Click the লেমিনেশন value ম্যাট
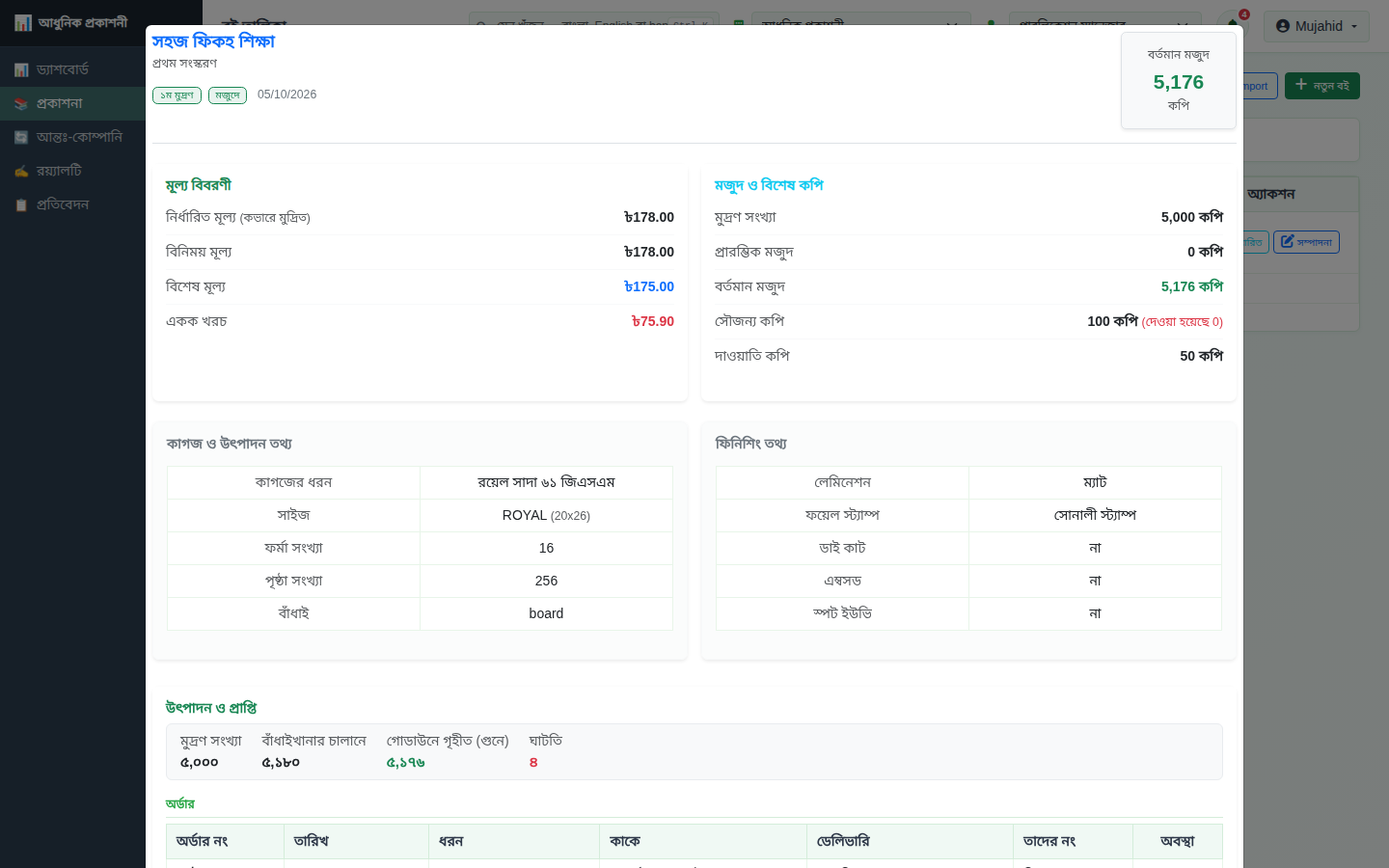Viewport: 1389px width, 868px height. point(1095,482)
